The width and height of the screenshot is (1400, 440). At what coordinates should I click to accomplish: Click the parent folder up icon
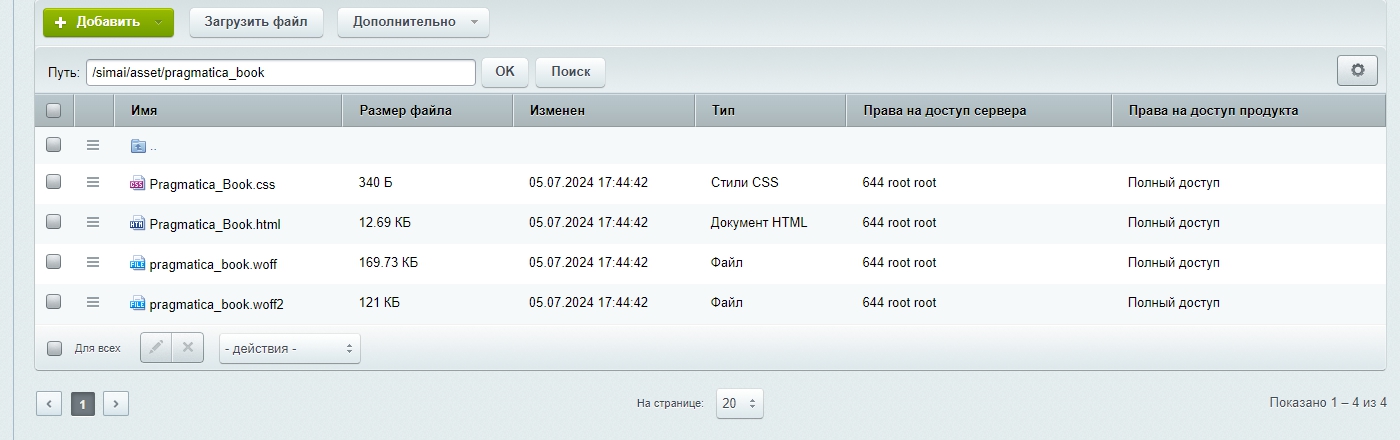point(138,146)
